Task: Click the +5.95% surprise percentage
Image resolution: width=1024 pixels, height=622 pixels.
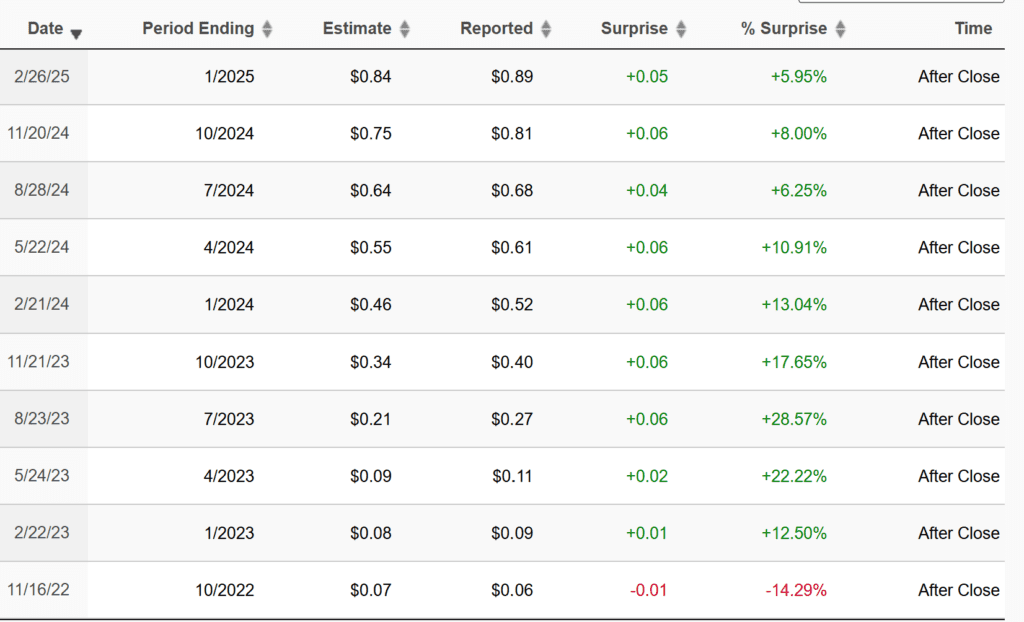Action: pos(798,76)
